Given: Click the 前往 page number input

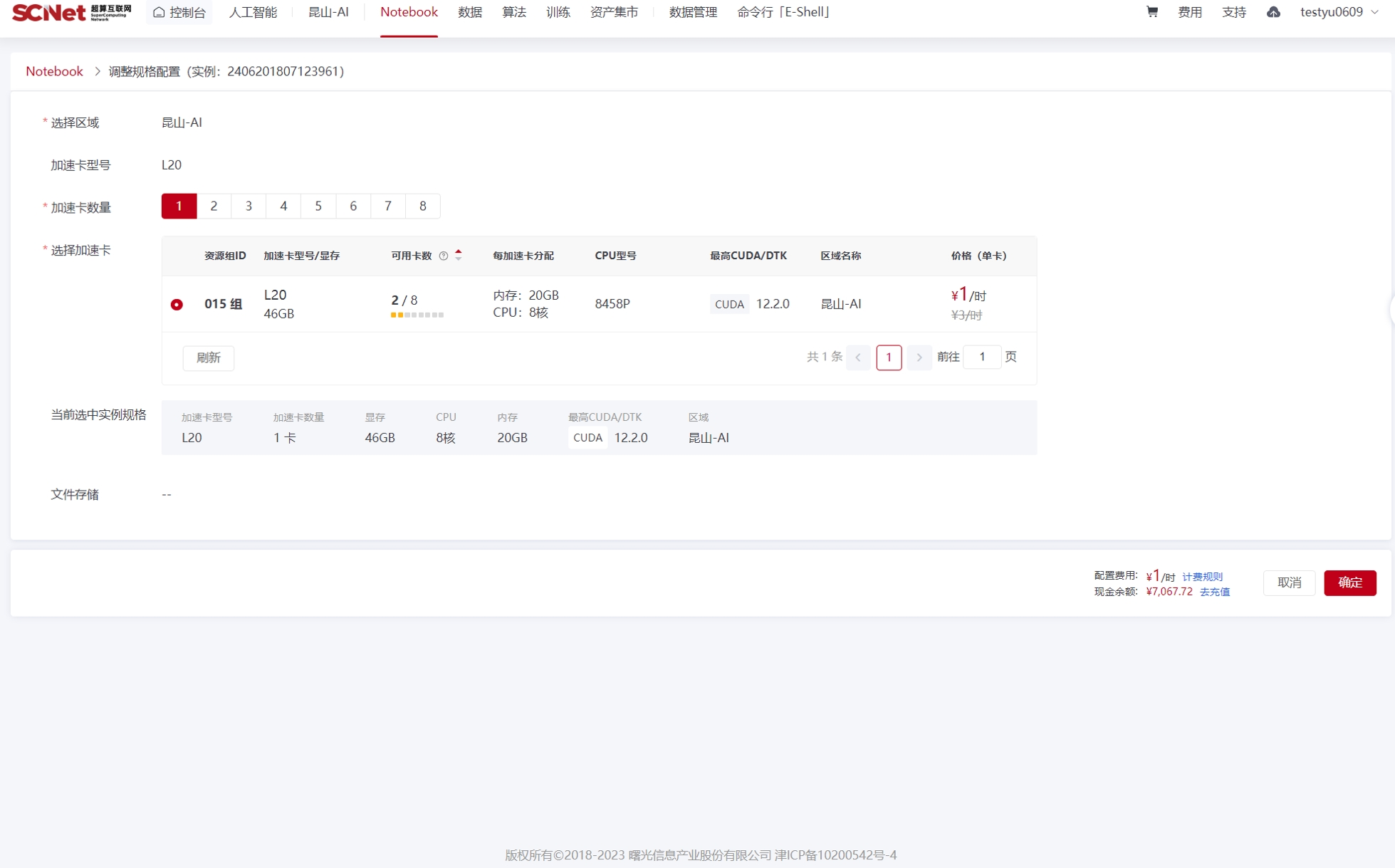Looking at the screenshot, I should 981,357.
